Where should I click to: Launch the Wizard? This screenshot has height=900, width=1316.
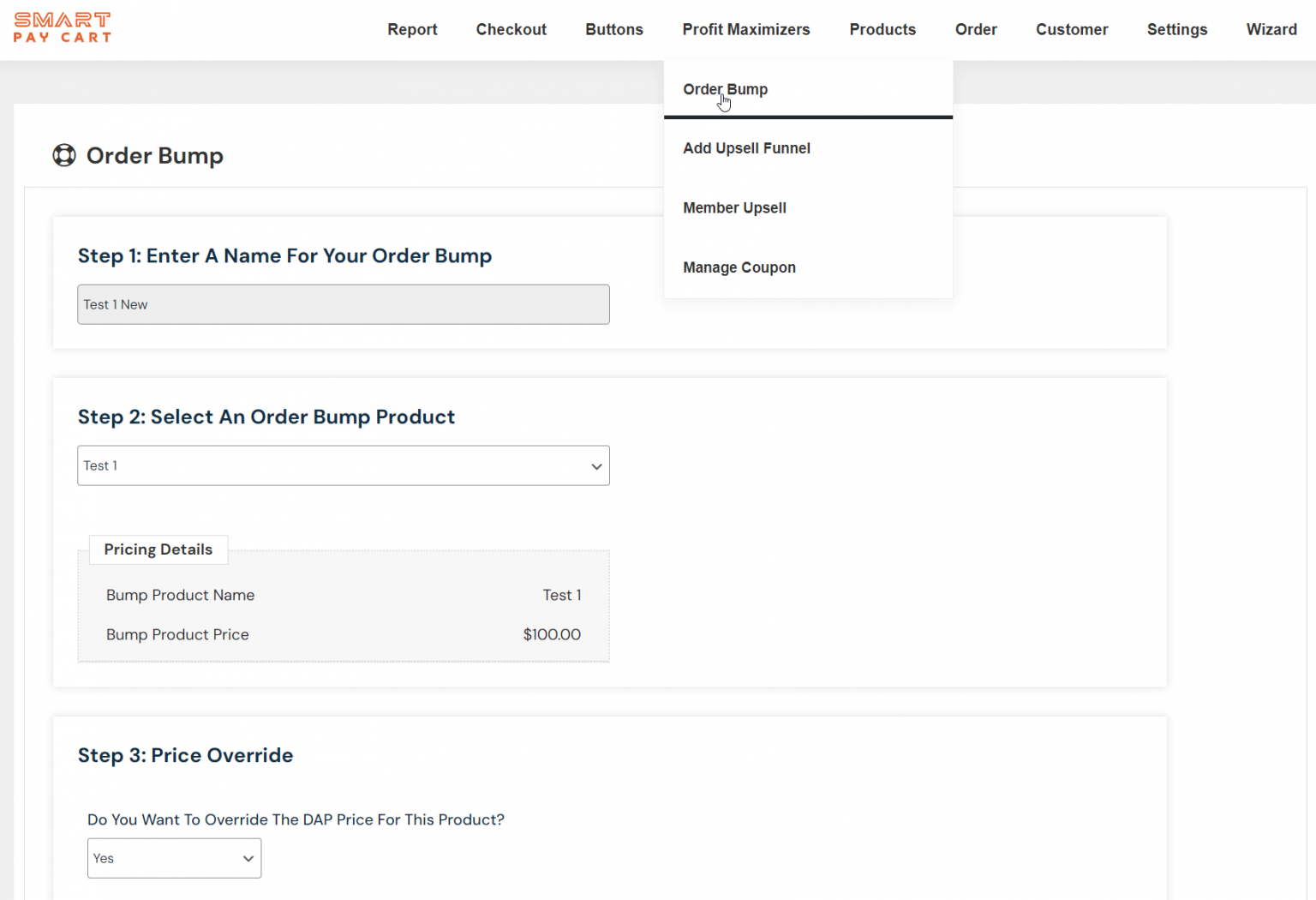1271,29
